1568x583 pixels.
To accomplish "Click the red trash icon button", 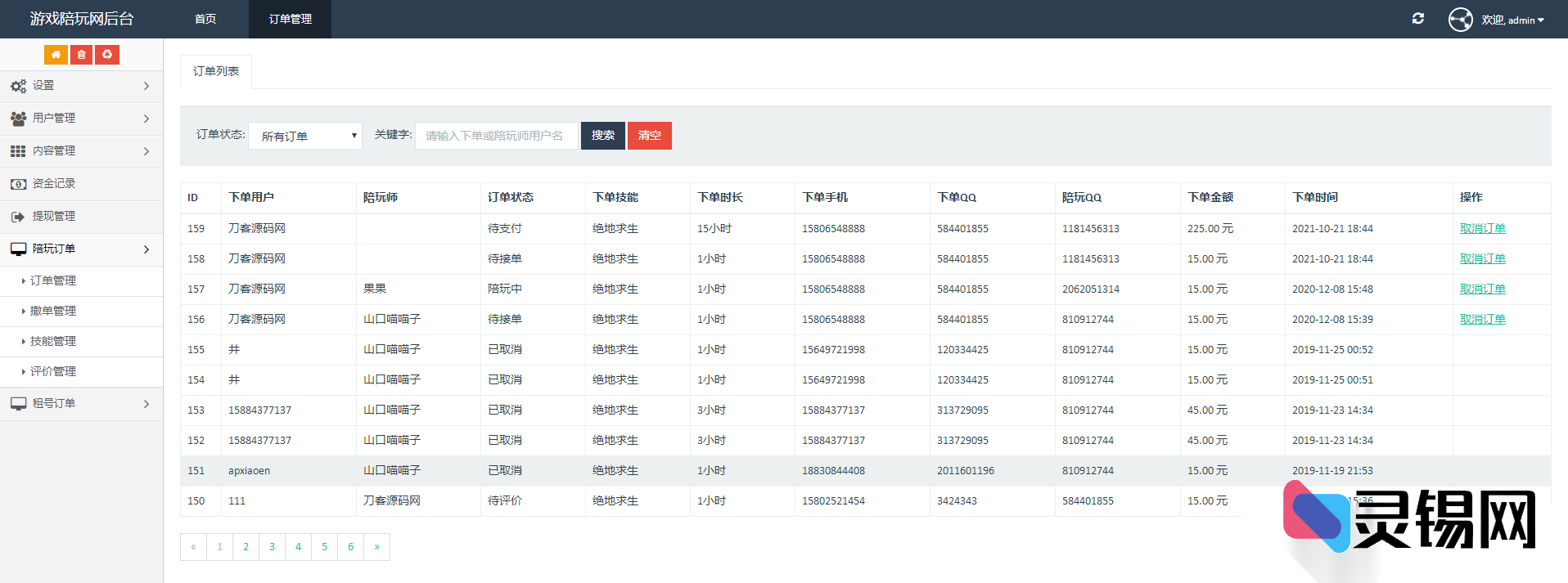I will coord(81,55).
